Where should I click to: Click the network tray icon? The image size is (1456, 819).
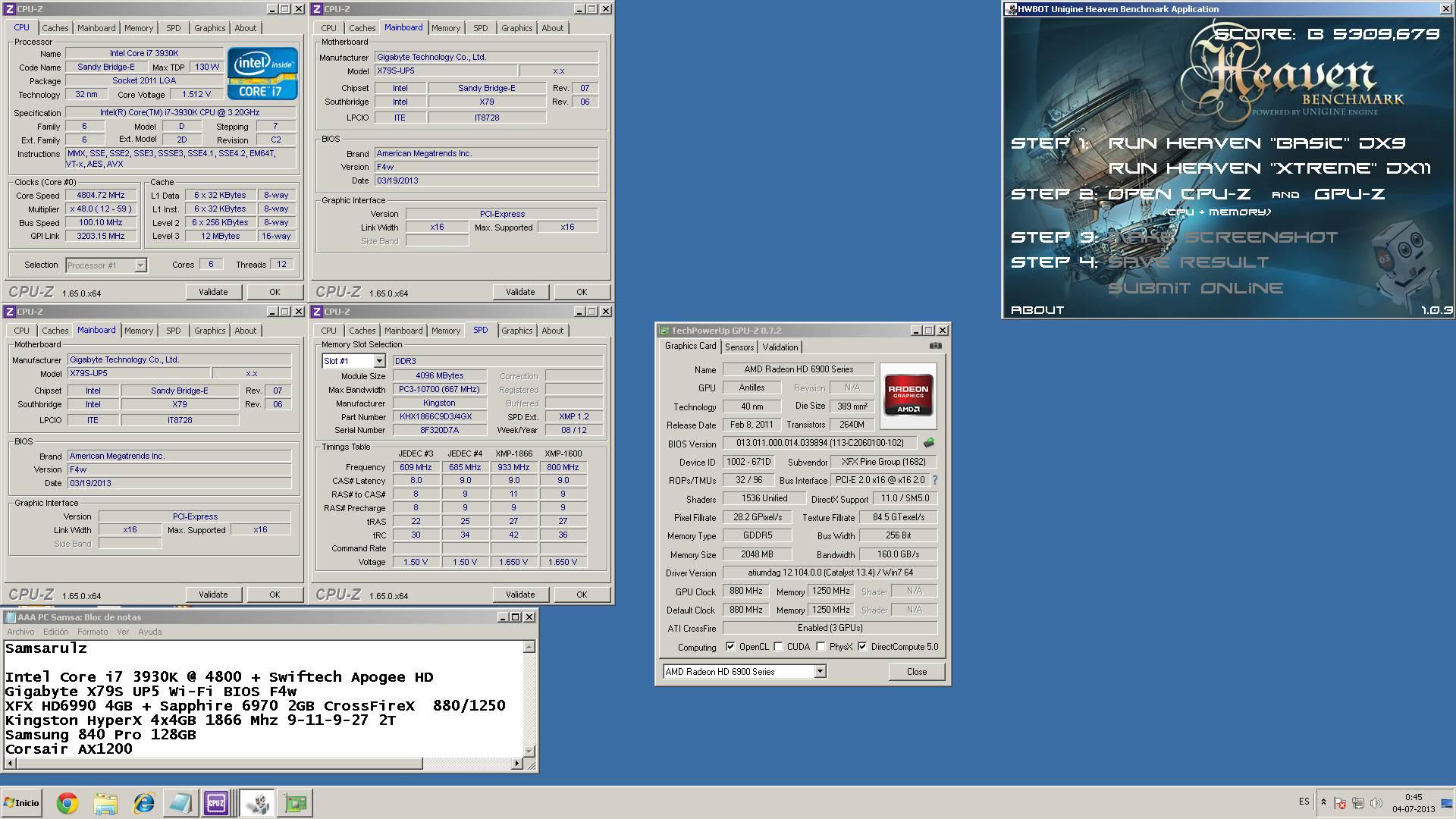coord(1357,803)
